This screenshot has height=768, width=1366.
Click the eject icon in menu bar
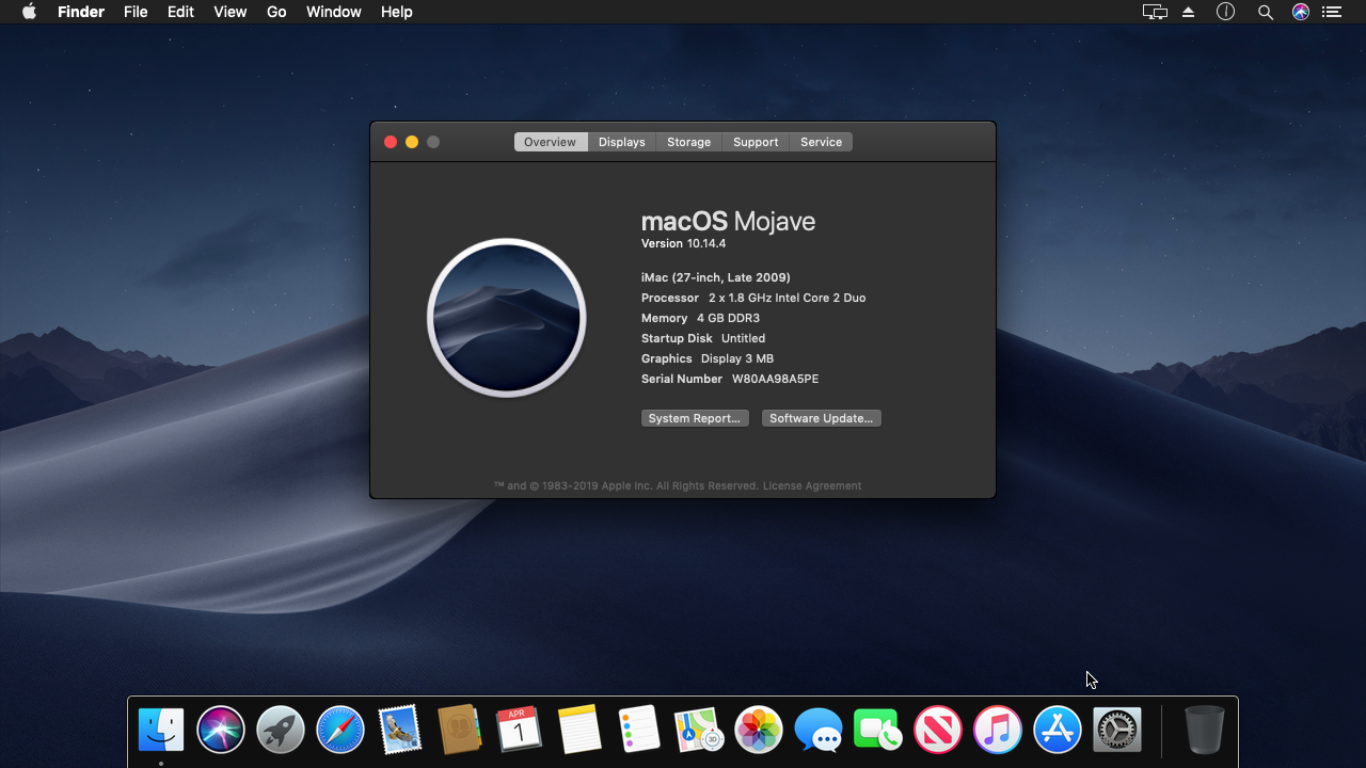(x=1188, y=12)
